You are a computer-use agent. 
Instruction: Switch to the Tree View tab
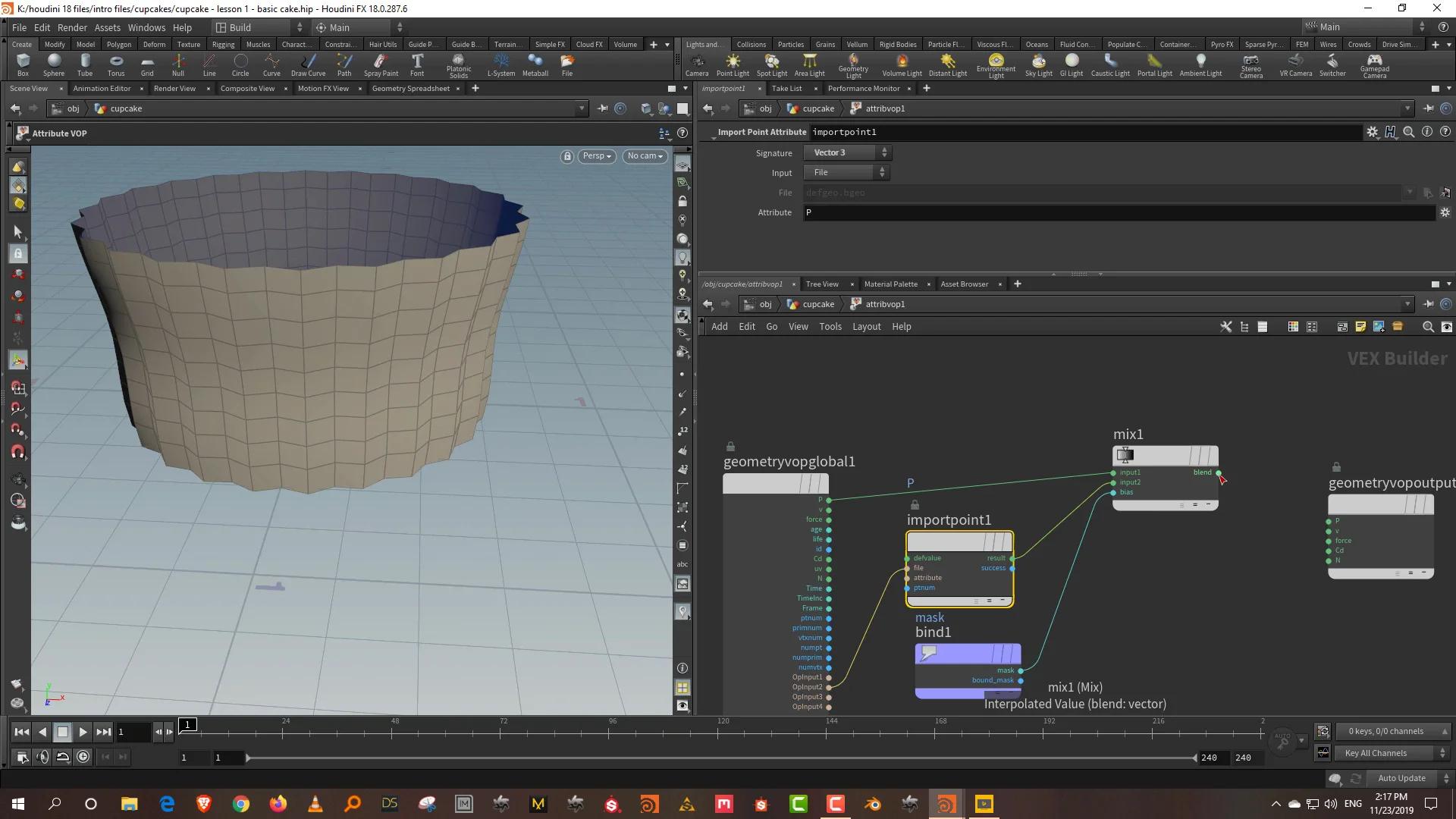(822, 283)
